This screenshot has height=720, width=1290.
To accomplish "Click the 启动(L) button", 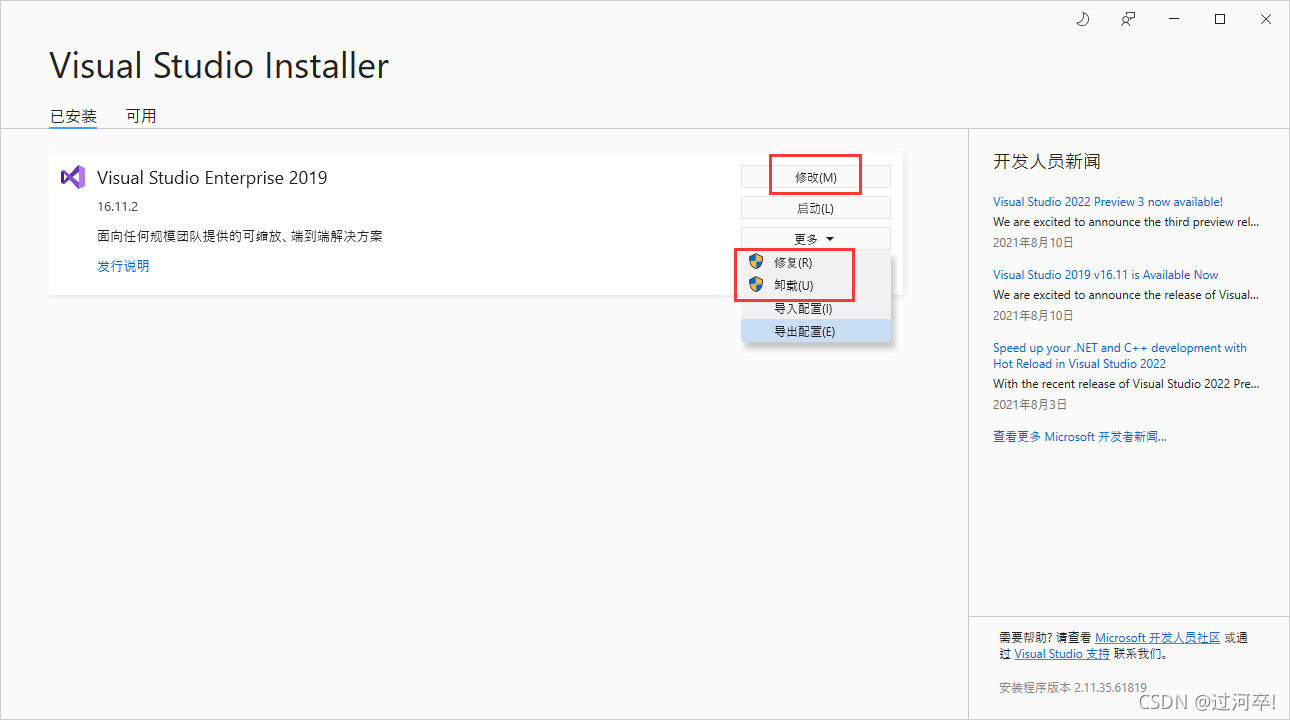I will 815,208.
